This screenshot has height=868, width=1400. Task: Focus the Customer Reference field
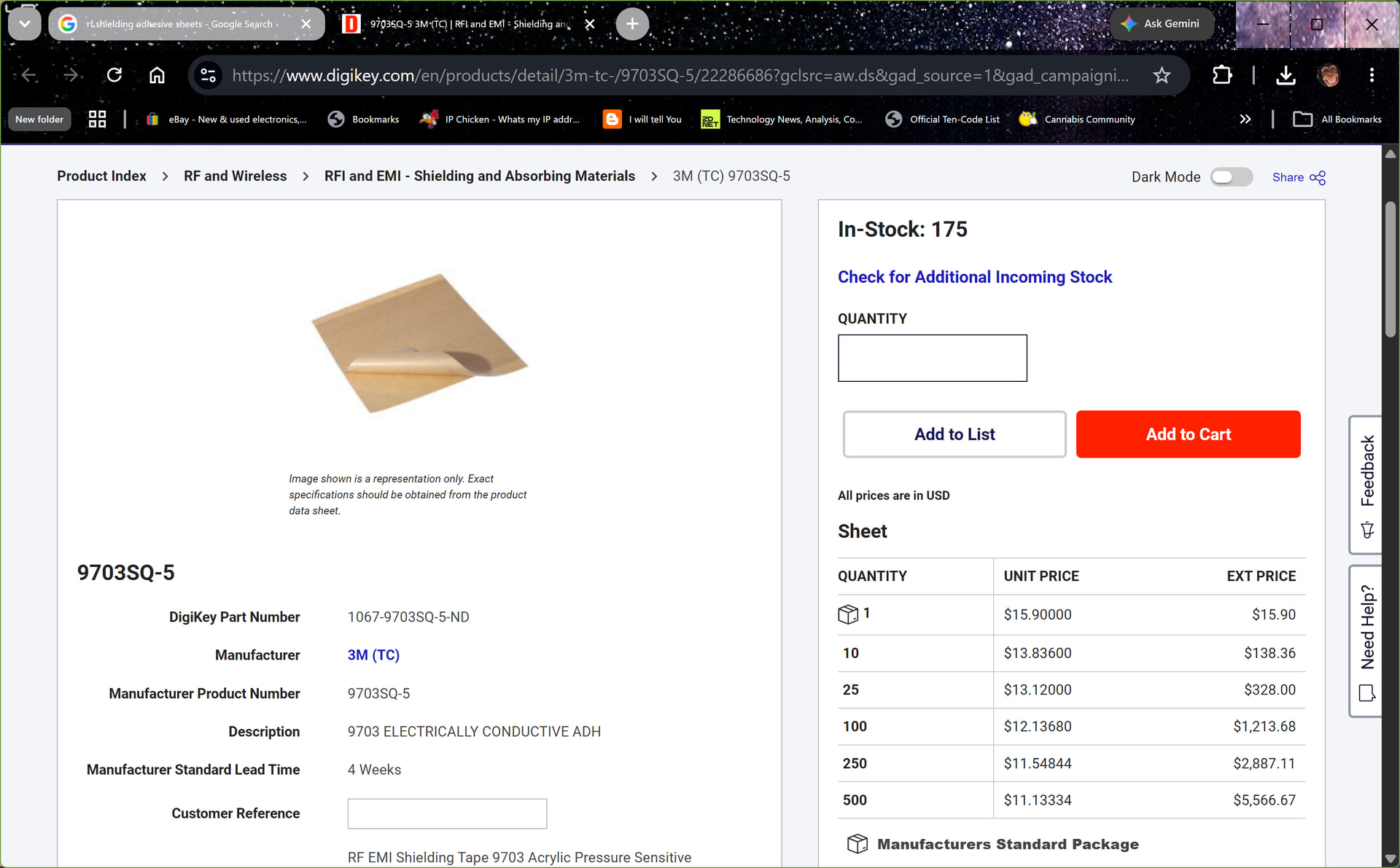(x=447, y=813)
